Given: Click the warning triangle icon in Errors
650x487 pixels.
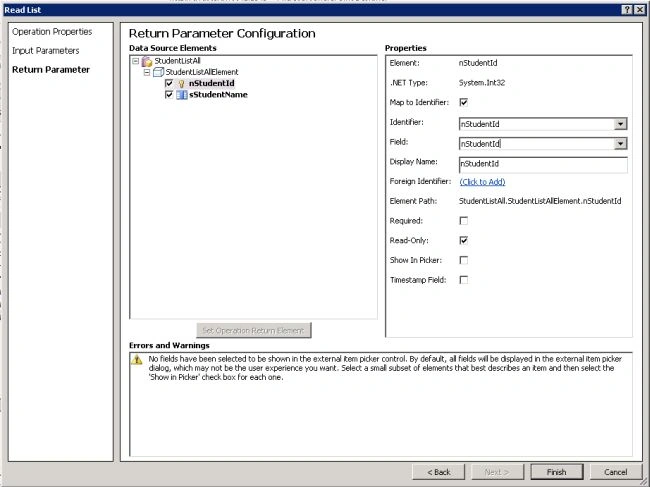Looking at the screenshot, I should click(x=137, y=359).
